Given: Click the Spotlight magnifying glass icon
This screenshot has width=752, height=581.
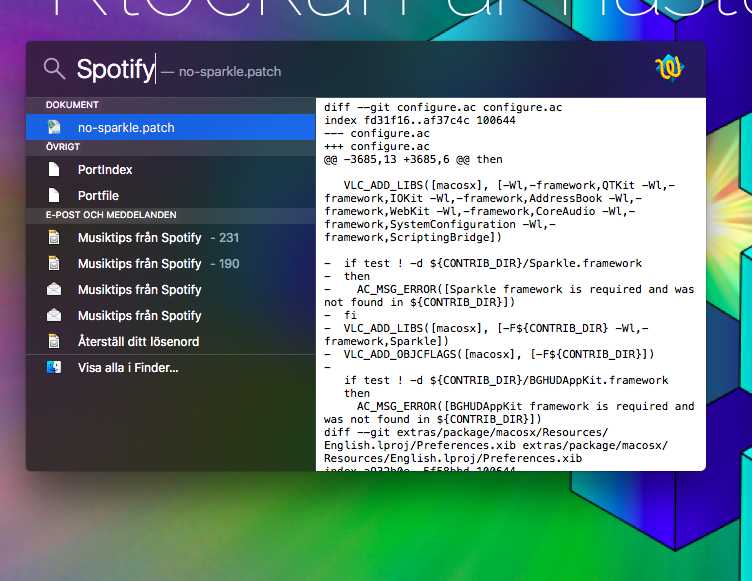Looking at the screenshot, I should (54, 69).
